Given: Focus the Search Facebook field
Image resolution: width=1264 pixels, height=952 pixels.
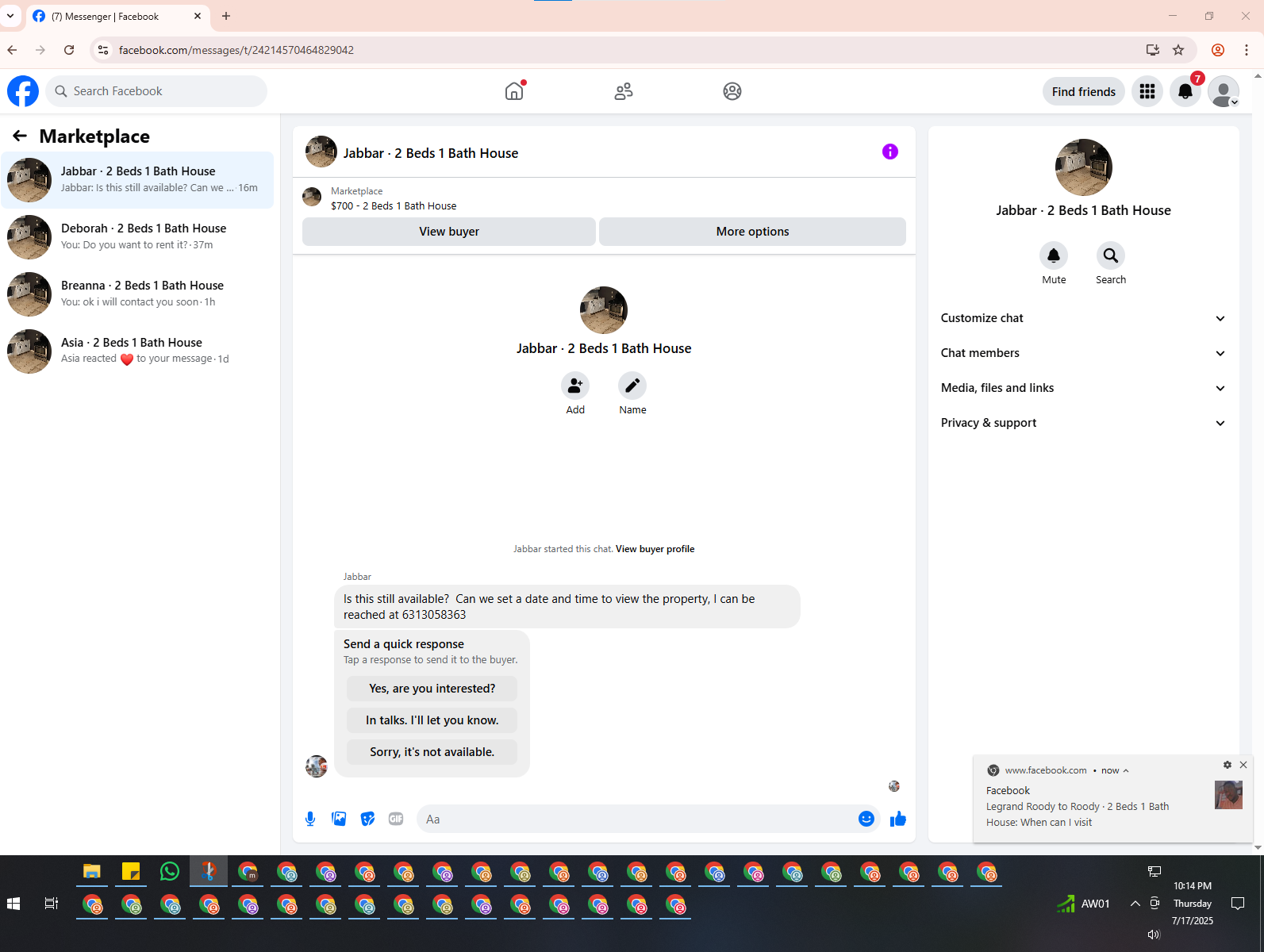Looking at the screenshot, I should (156, 91).
